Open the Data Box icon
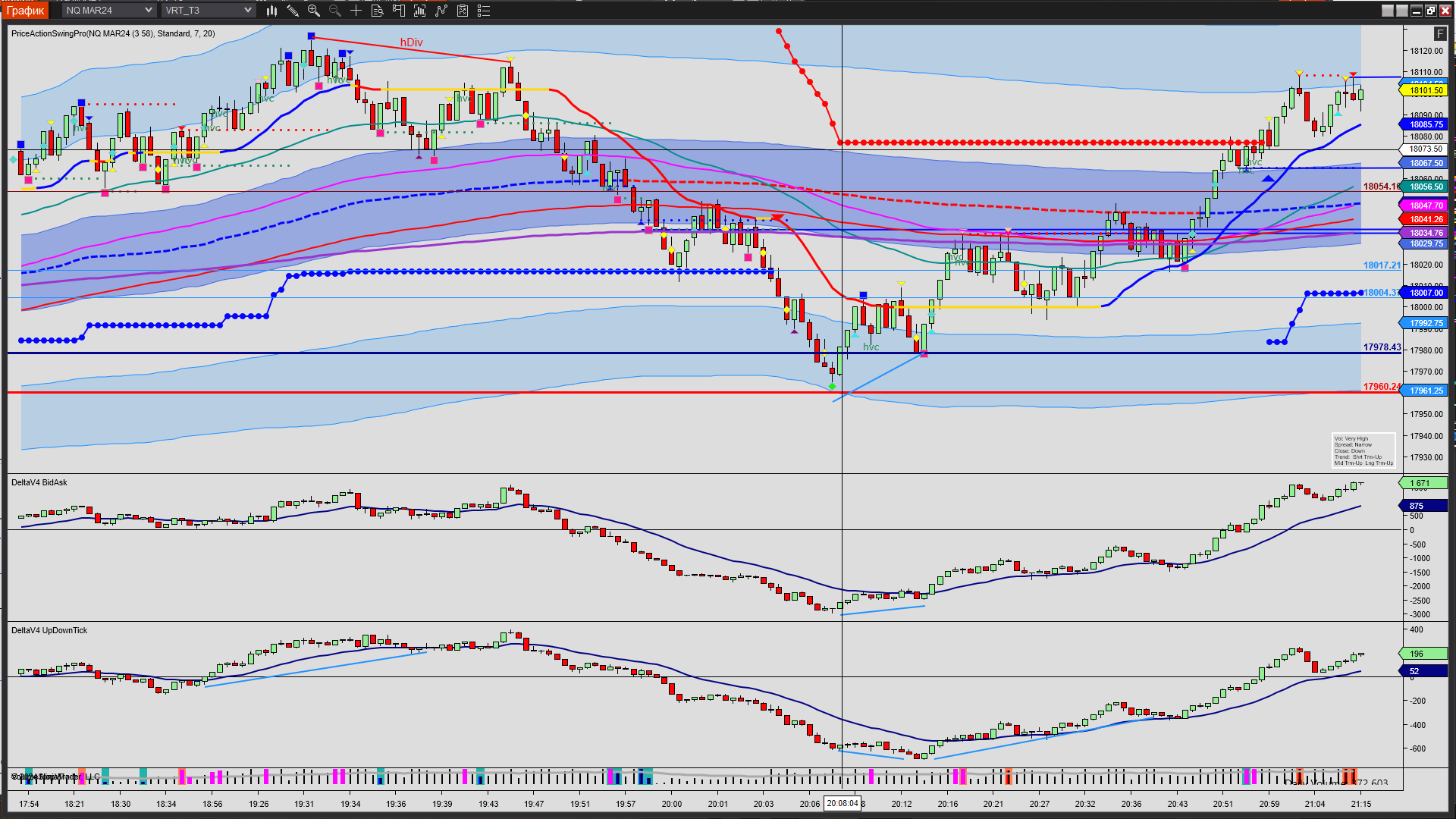Screen dimensions: 1456x819 point(378,11)
